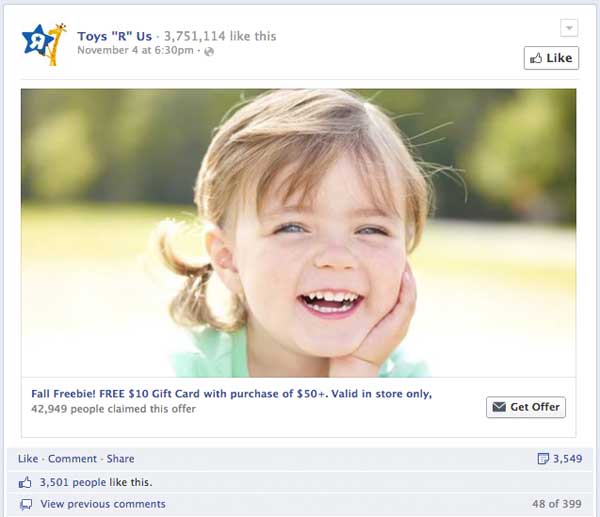Viewport: 600px width, 517px height.
Task: Click the Get Offer button
Action: tap(526, 407)
